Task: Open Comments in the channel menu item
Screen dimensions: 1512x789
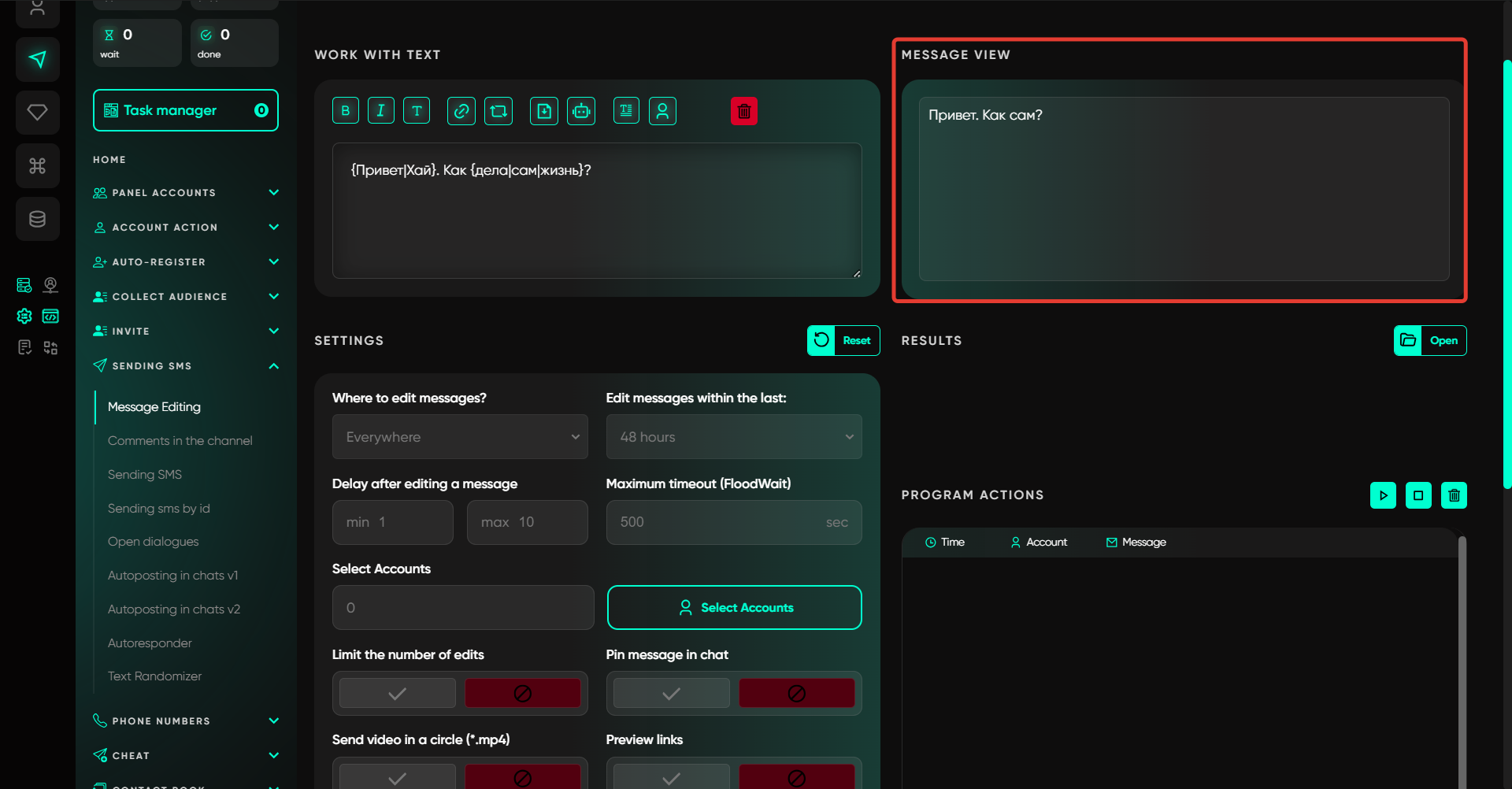Action: pos(180,441)
